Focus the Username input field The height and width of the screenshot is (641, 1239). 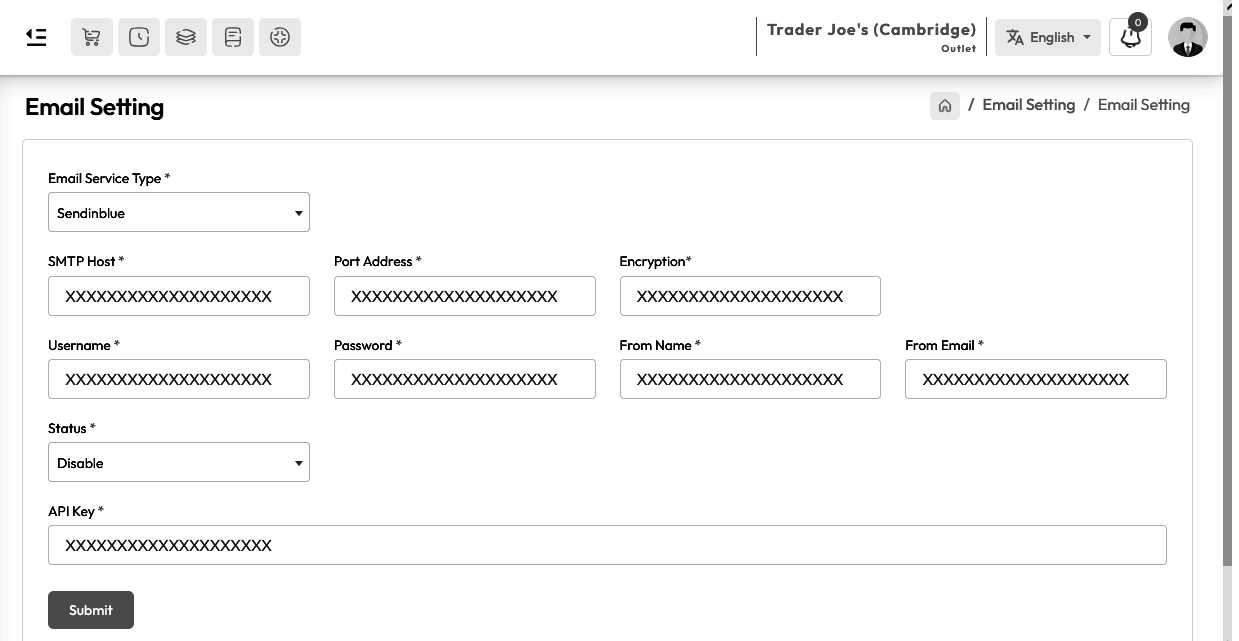(x=179, y=379)
